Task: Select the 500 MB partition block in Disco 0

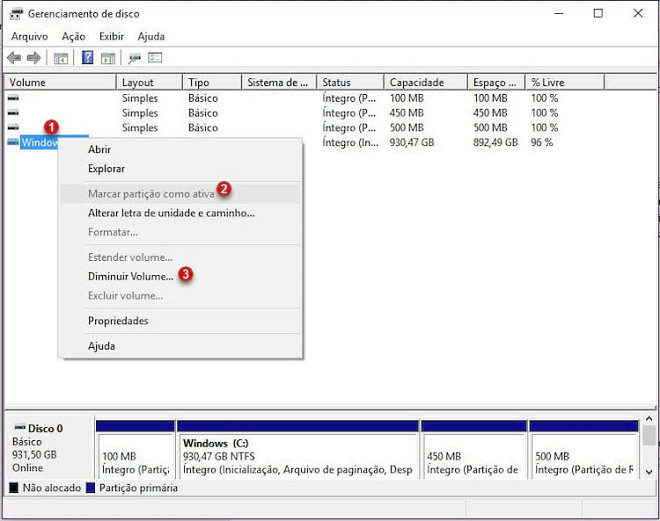Action: tap(583, 449)
